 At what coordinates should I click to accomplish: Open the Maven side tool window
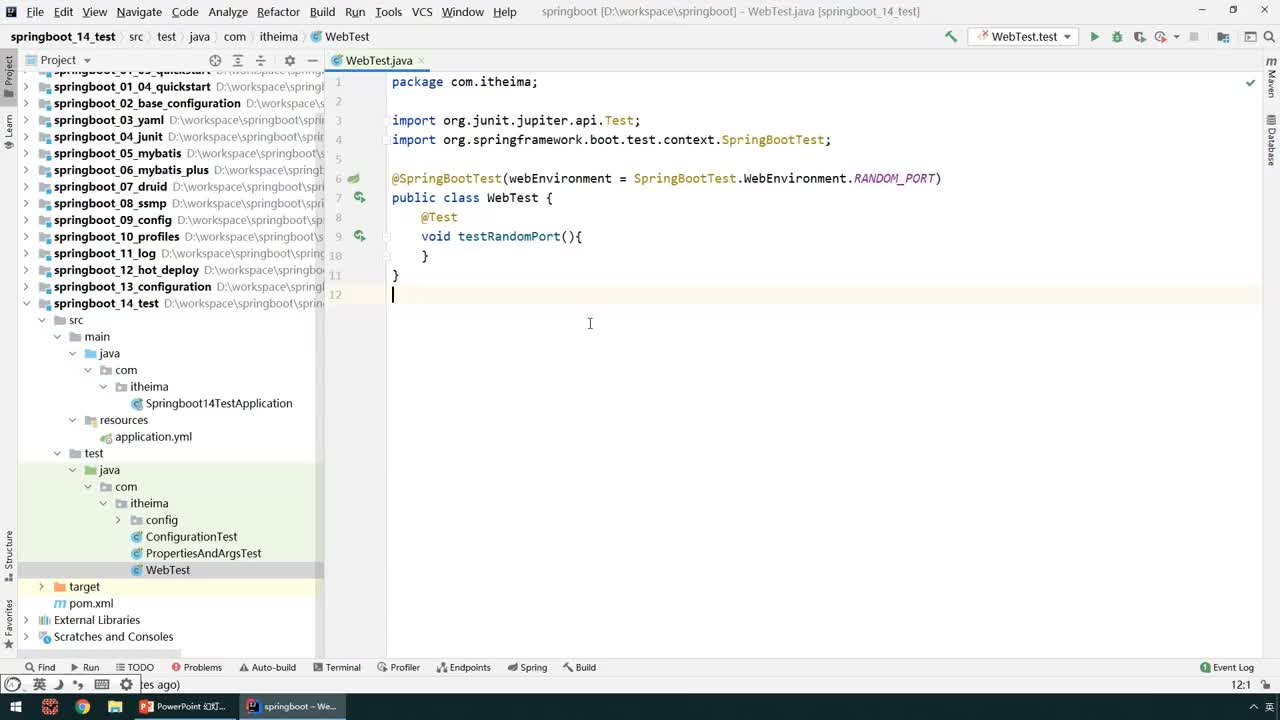pos(1271,78)
